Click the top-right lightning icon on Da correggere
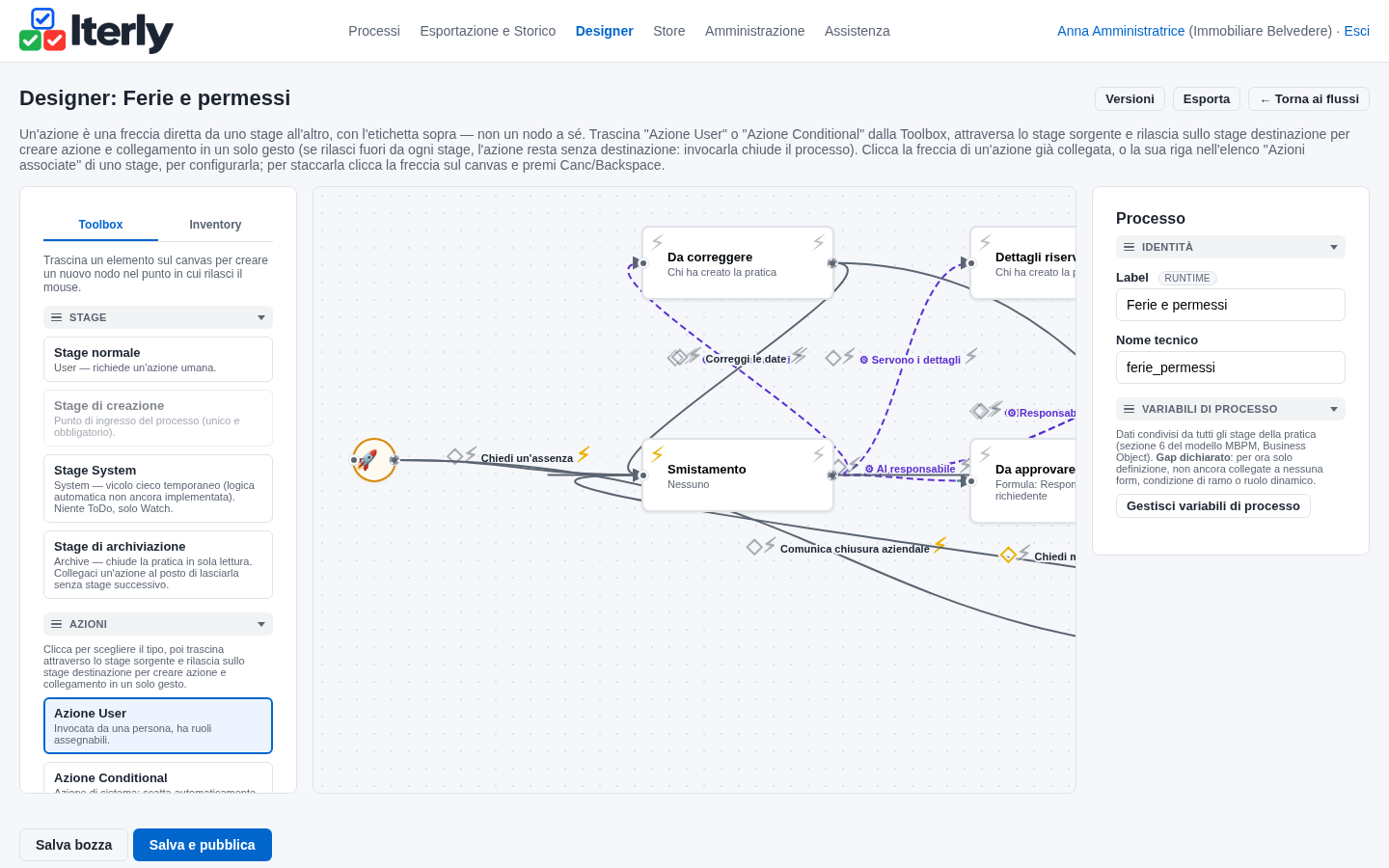This screenshot has height=868, width=1389. [x=818, y=242]
